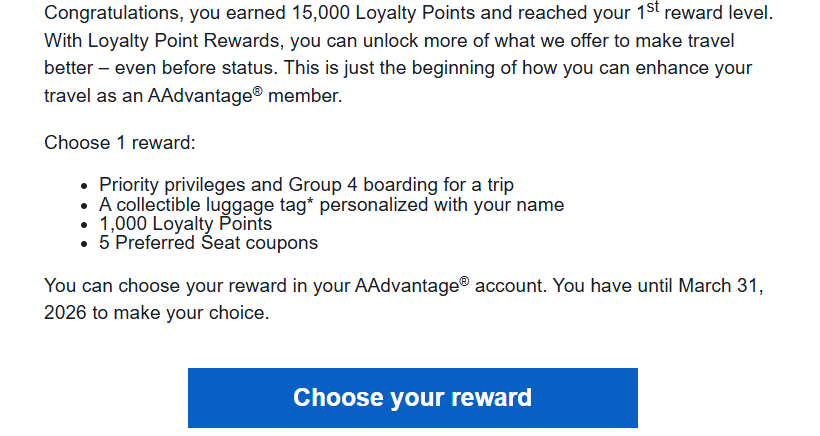Click the bullet before A collectible luggage tag
Screen dimensions: 820x436
(84, 205)
